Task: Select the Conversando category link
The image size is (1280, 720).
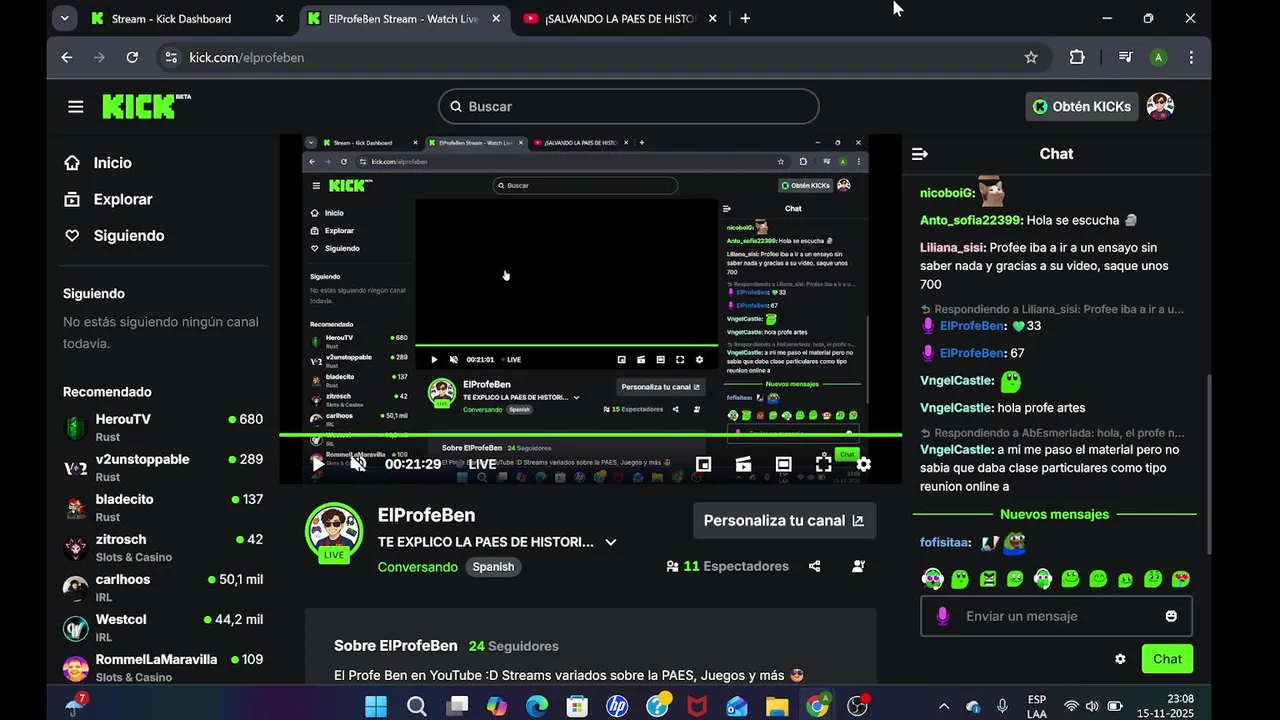Action: pyautogui.click(x=417, y=566)
